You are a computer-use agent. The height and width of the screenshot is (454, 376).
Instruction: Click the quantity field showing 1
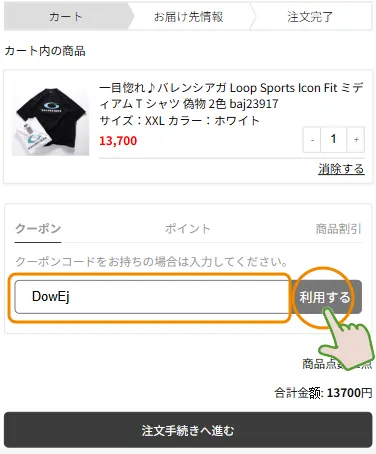(333, 140)
